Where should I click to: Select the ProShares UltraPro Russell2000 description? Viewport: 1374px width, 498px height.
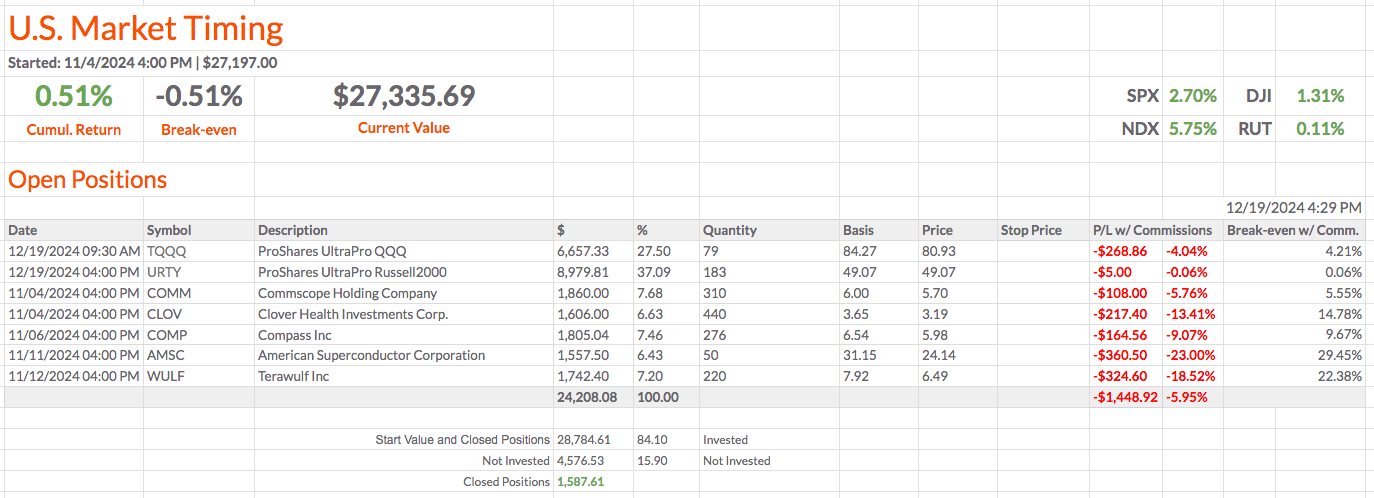pyautogui.click(x=352, y=272)
